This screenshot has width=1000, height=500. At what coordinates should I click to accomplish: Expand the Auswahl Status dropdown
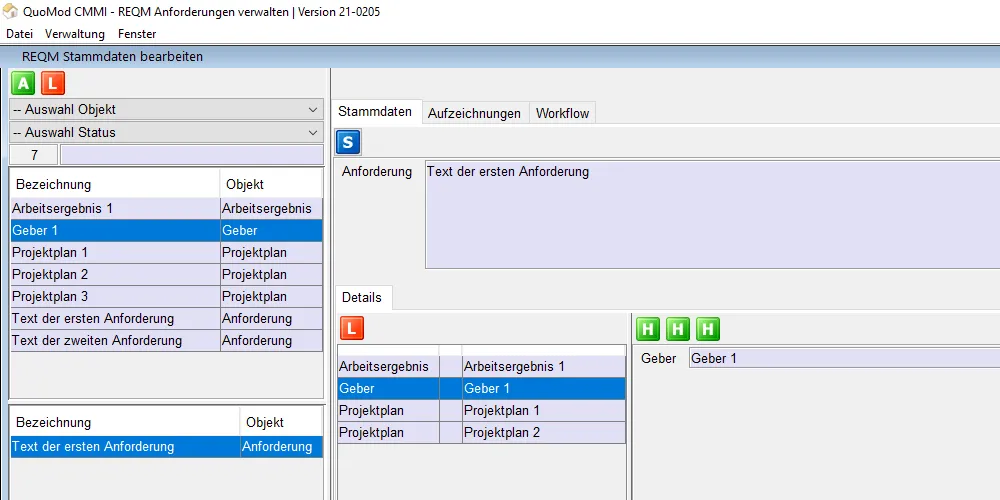[166, 132]
